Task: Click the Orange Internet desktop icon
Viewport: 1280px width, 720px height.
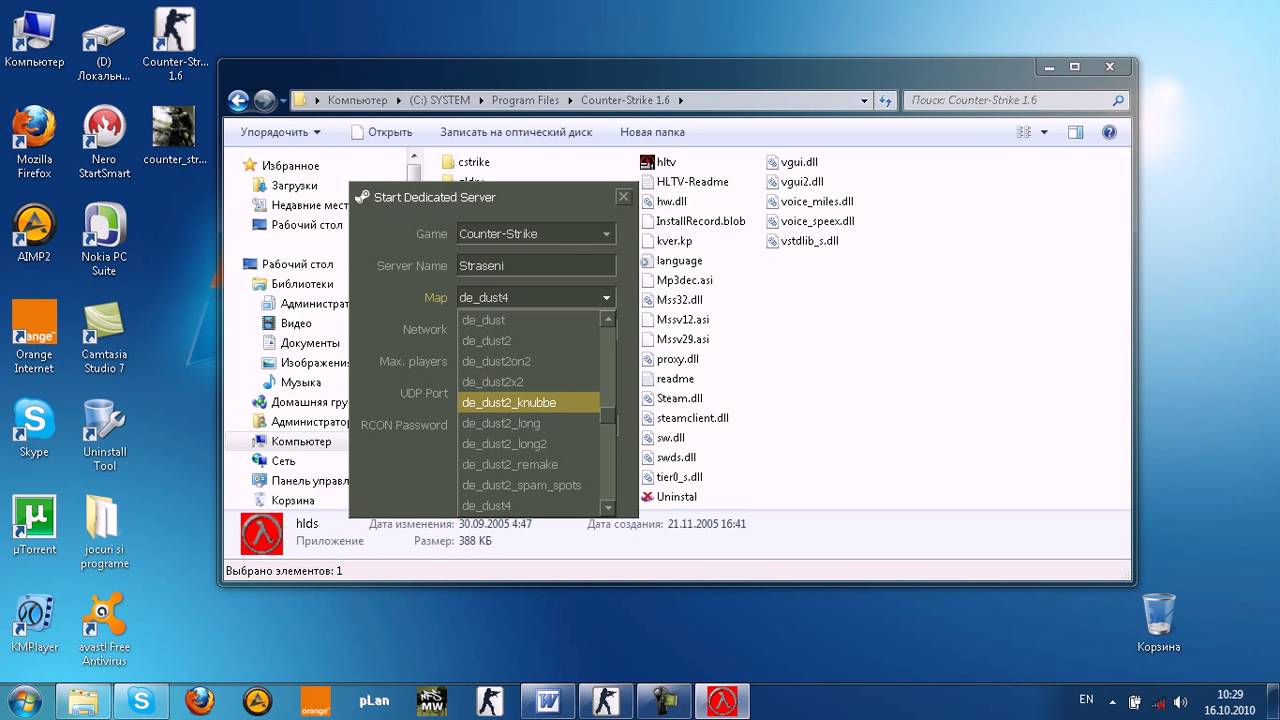Action: click(34, 337)
